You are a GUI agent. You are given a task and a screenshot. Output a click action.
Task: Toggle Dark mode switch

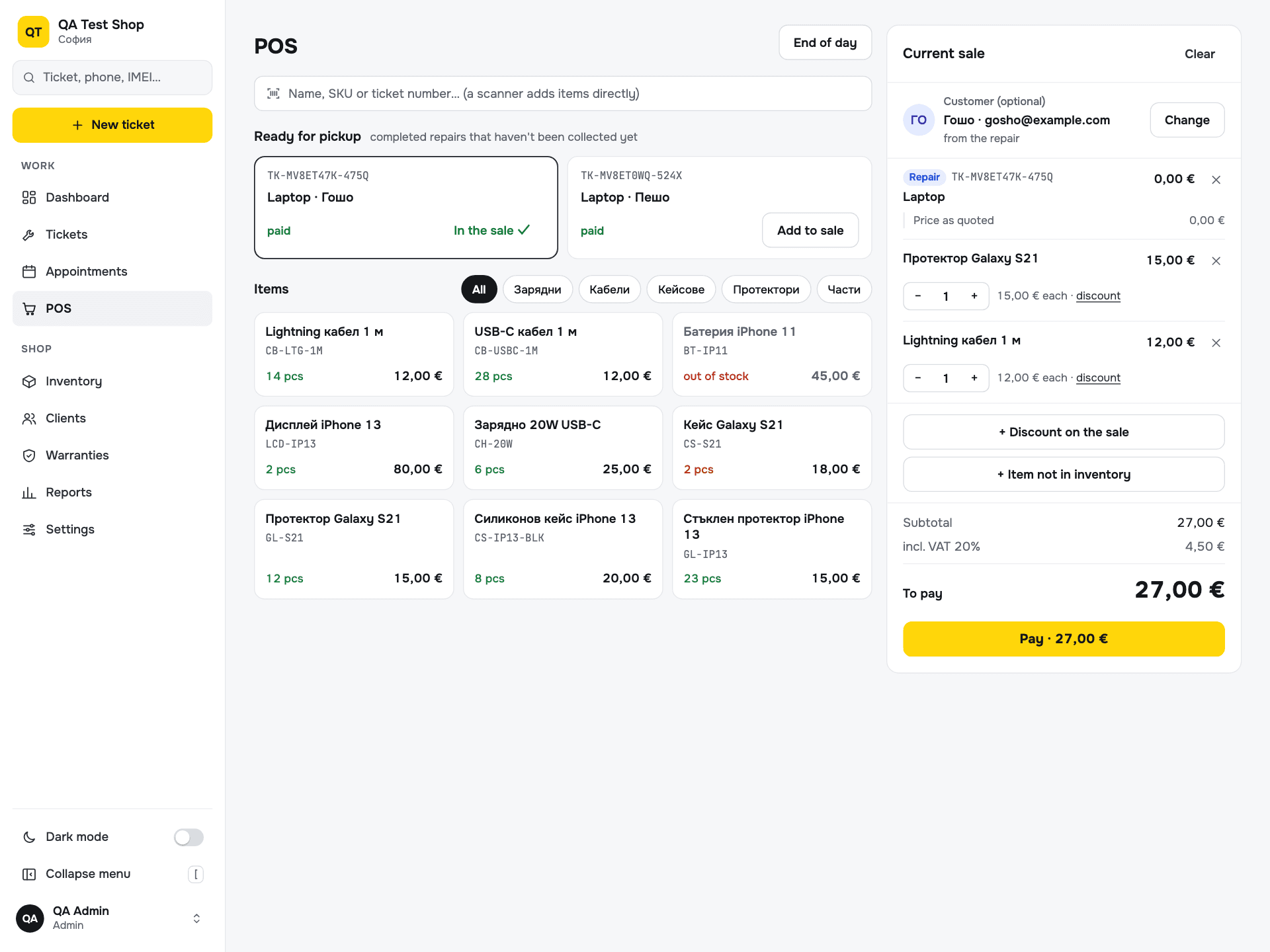(189, 838)
